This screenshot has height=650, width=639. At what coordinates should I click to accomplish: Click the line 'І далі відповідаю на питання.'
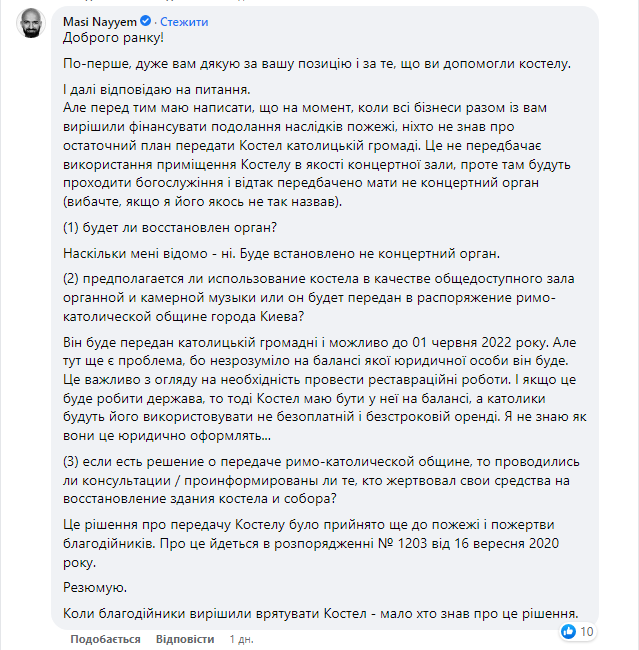point(154,90)
